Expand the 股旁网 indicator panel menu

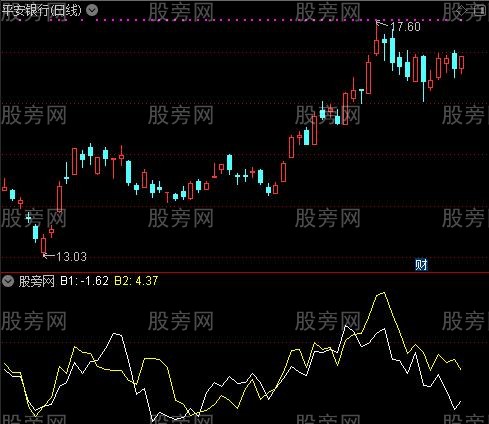point(7,281)
